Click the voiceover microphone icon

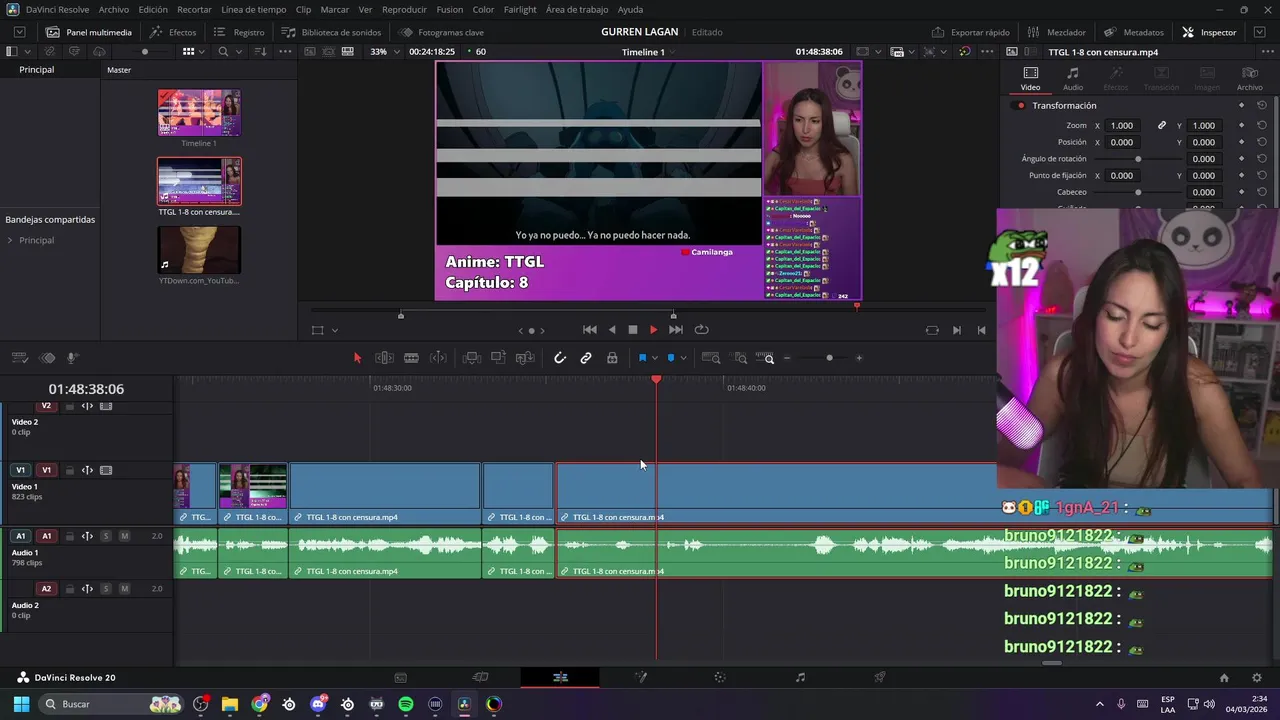[x=72, y=358]
